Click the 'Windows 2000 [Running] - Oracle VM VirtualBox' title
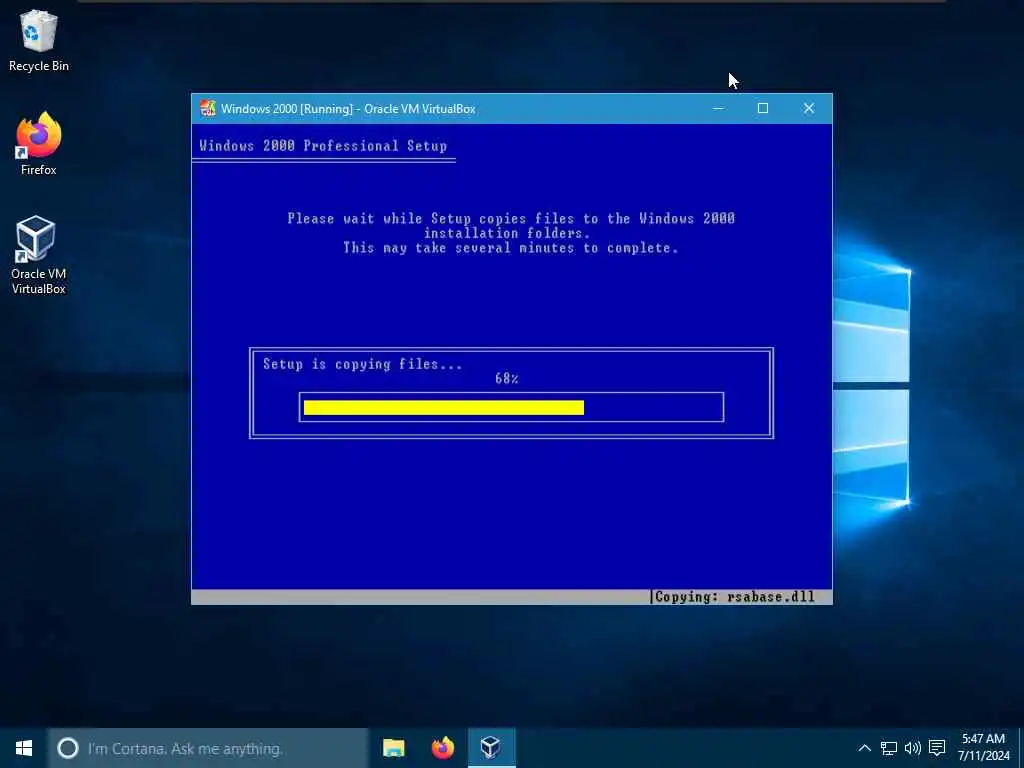 click(x=348, y=109)
